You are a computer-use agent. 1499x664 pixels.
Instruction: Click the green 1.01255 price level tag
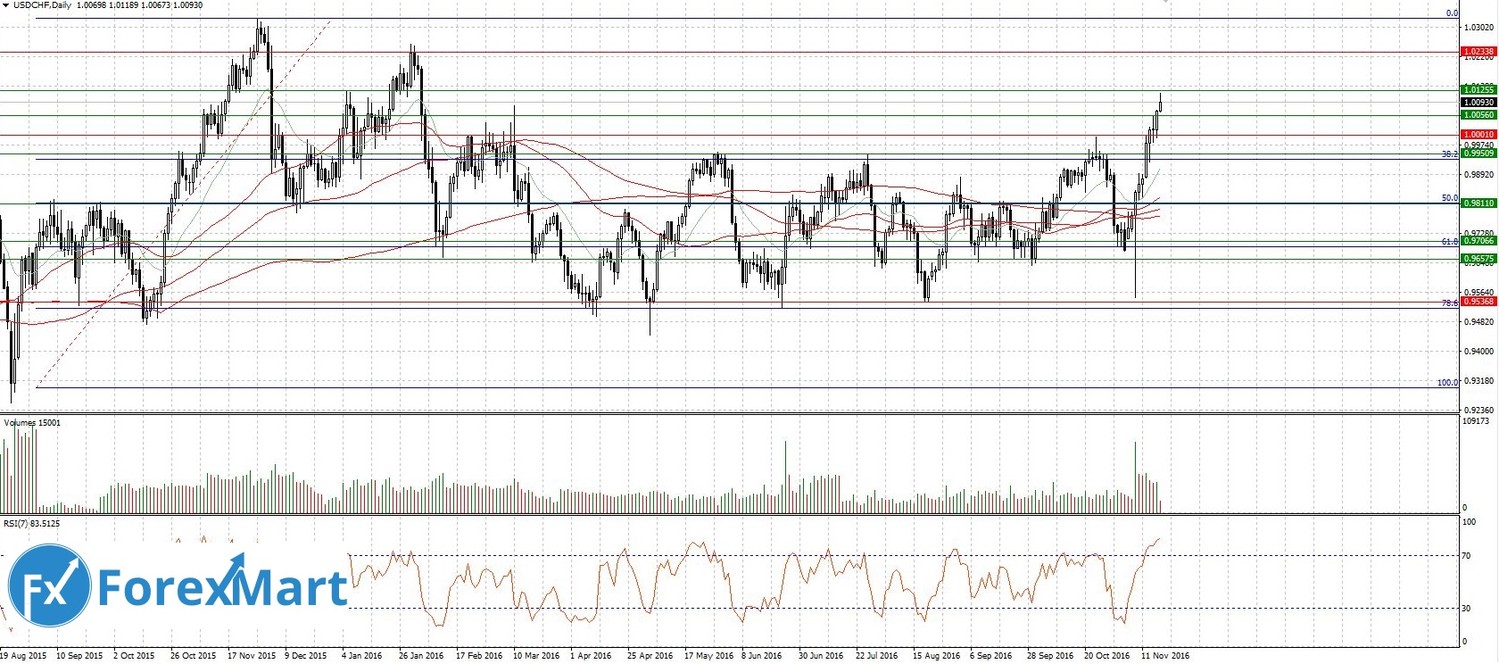pos(1477,90)
